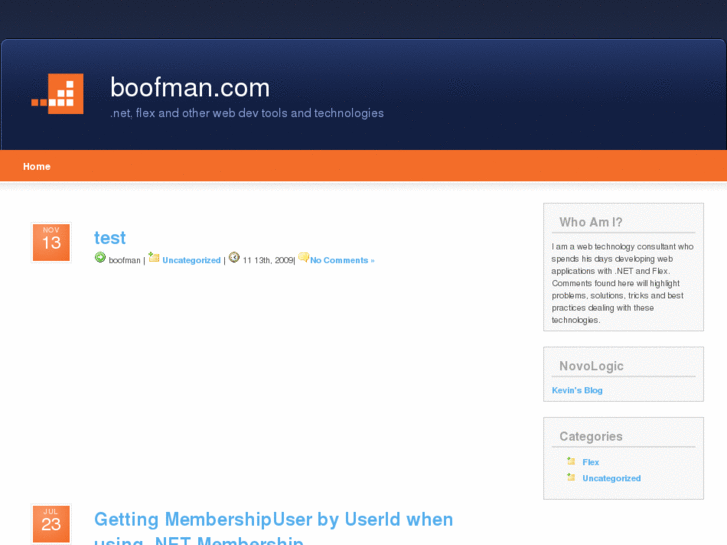Click the NovoLogic sidebar heading
Screen dimensions: 727x545
click(591, 366)
